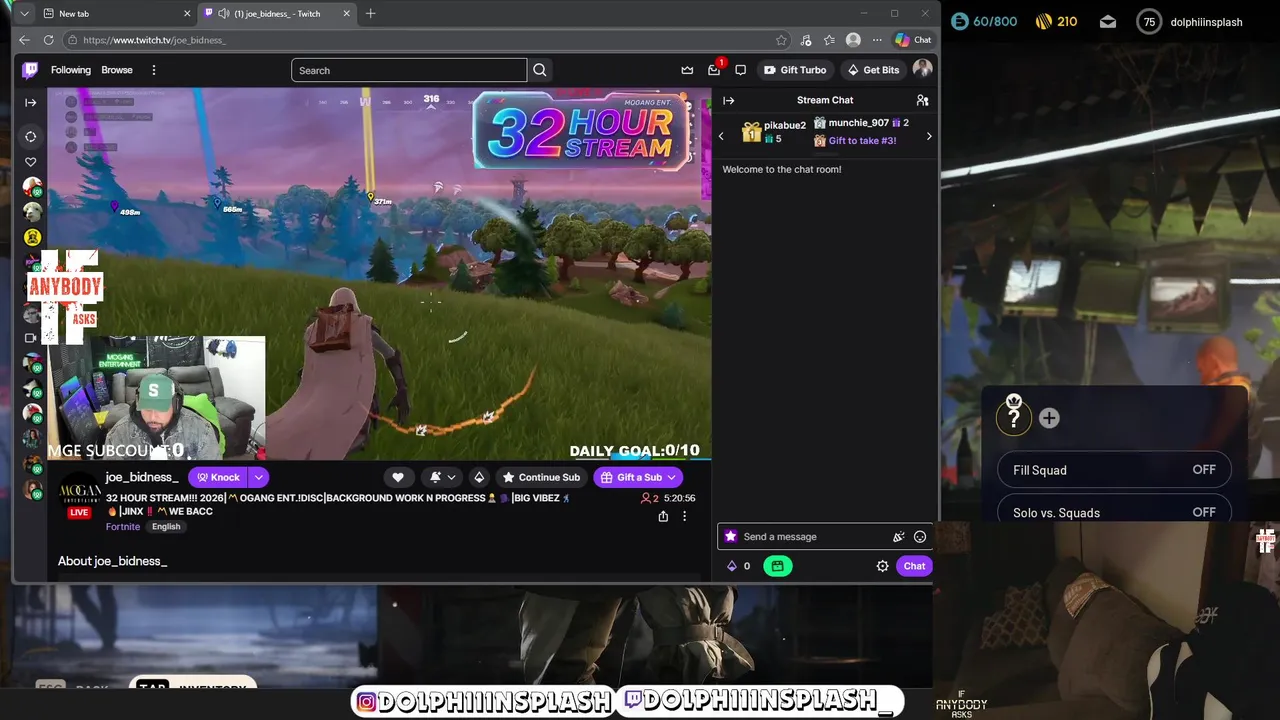Image resolution: width=1280 pixels, height=720 pixels.
Task: Toggle the Fill Squad switch in game window
Action: tap(1114, 470)
